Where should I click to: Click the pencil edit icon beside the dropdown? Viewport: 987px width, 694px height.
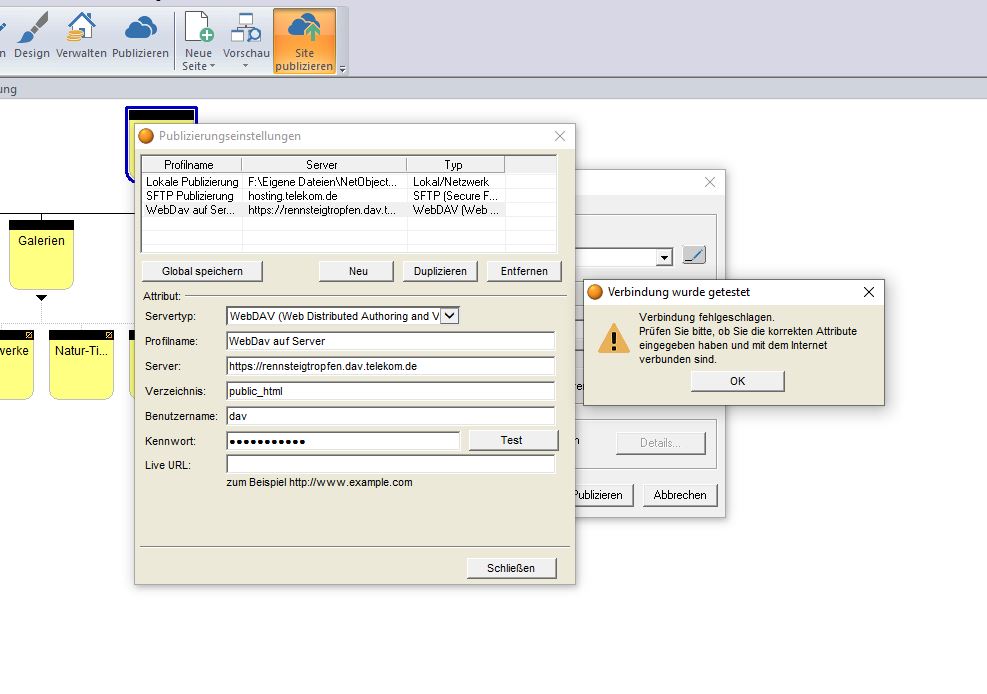694,256
